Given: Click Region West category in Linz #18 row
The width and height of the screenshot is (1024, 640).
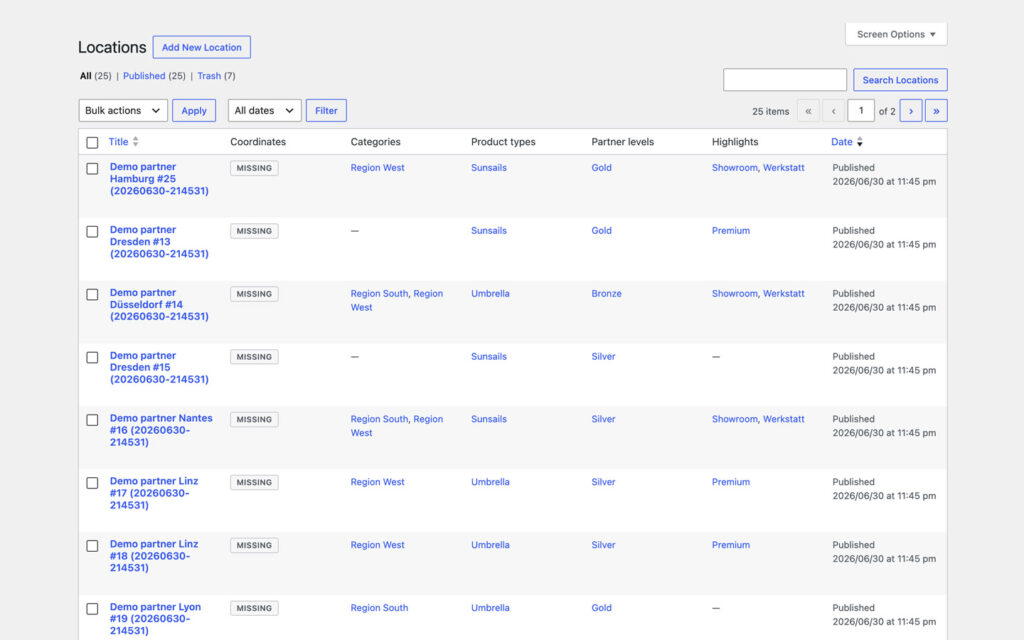Looking at the screenshot, I should 377,545.
